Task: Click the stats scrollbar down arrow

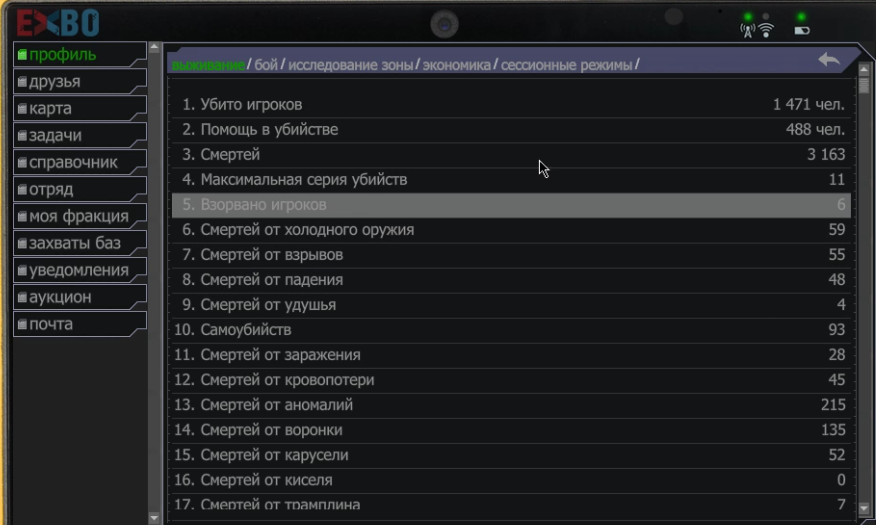Action: click(864, 508)
